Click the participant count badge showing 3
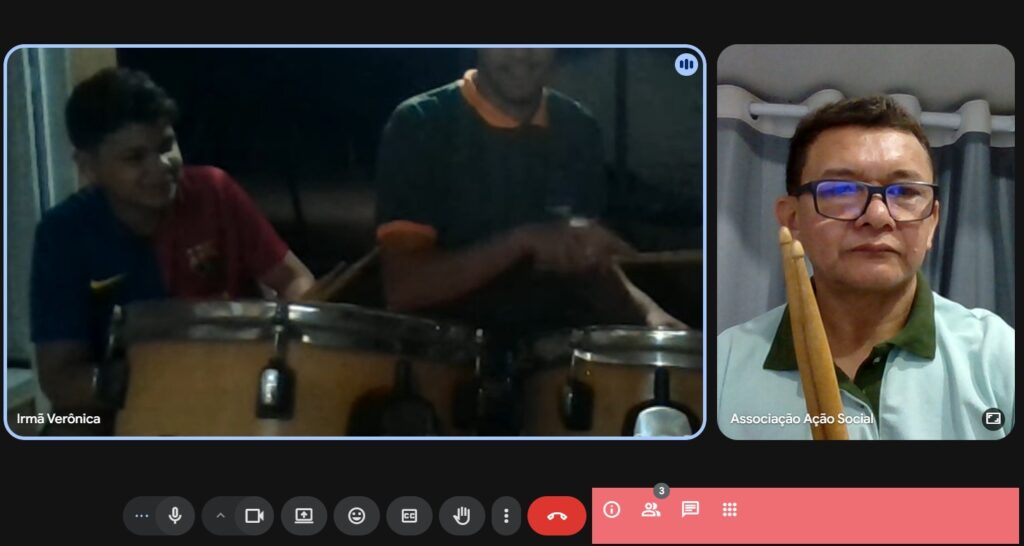 (661, 491)
